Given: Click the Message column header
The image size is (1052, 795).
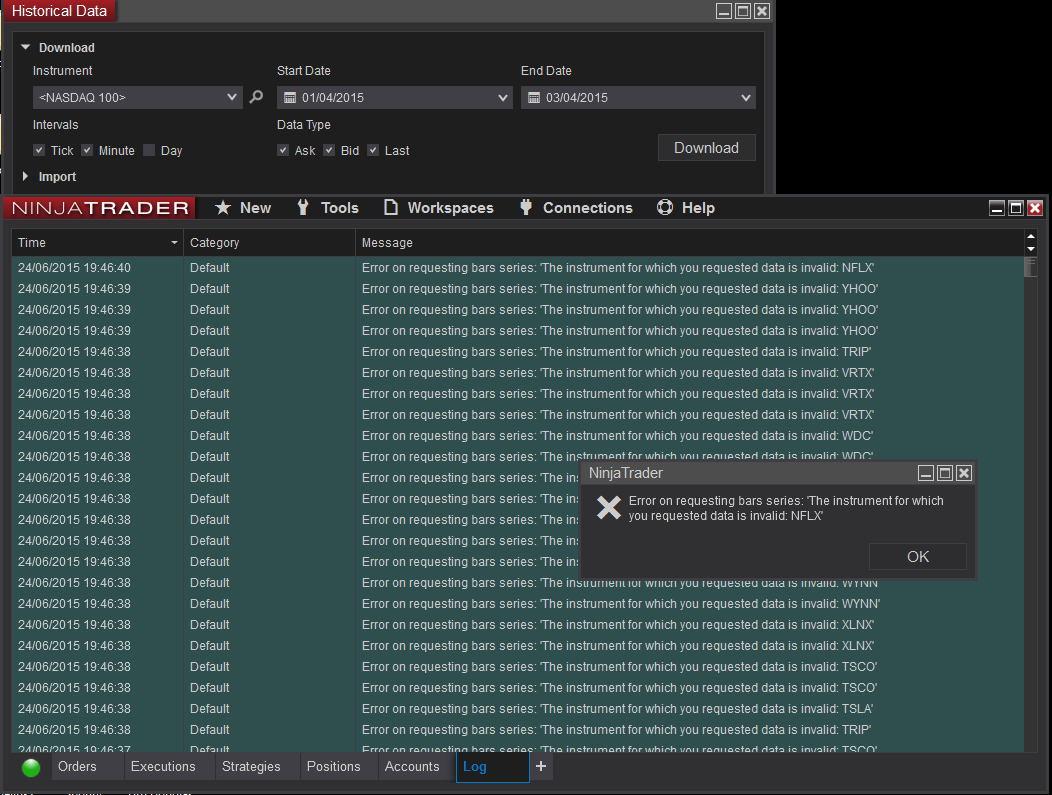Looking at the screenshot, I should pyautogui.click(x=688, y=243).
